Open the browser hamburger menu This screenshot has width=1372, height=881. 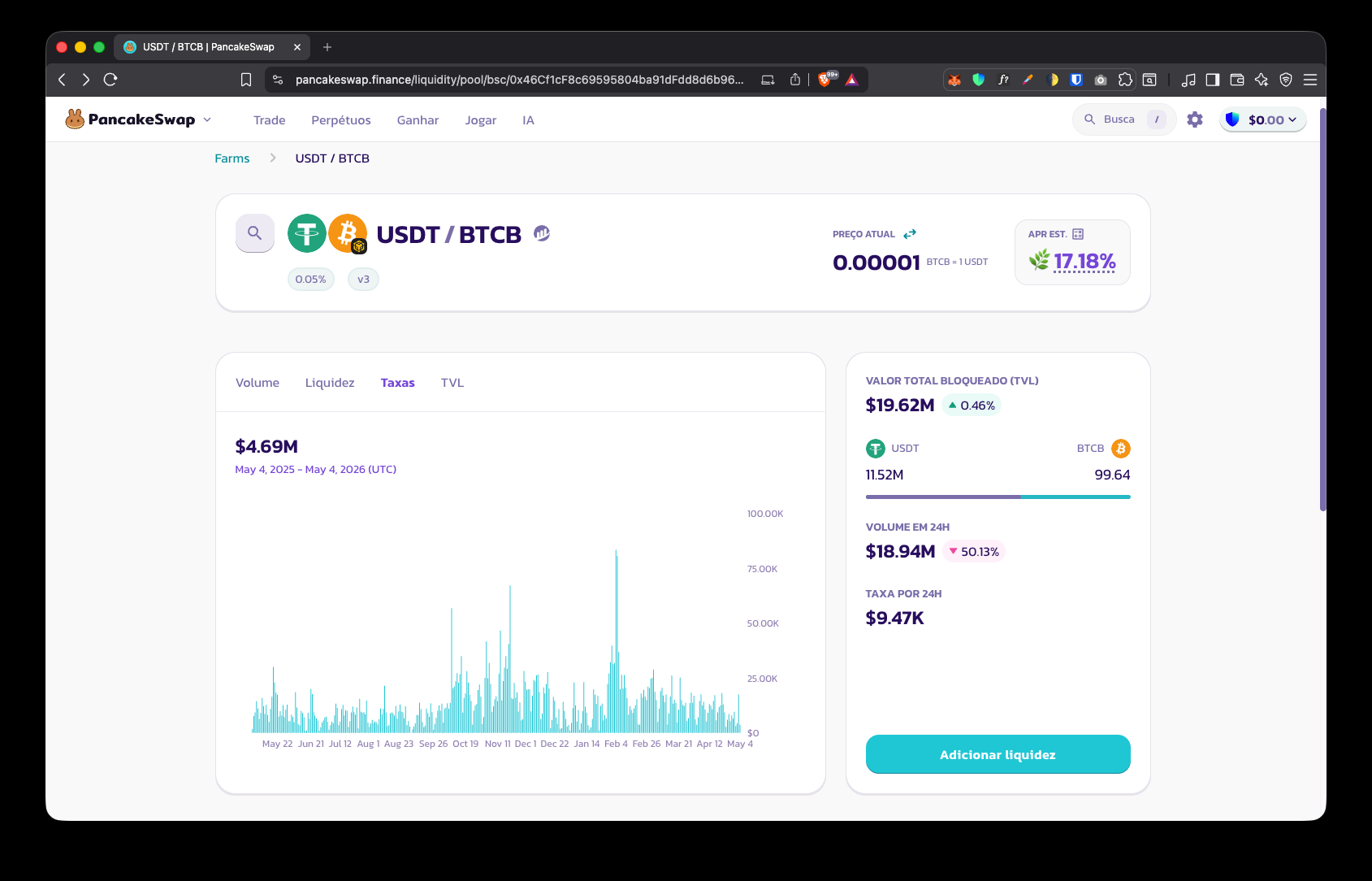pyautogui.click(x=1310, y=80)
